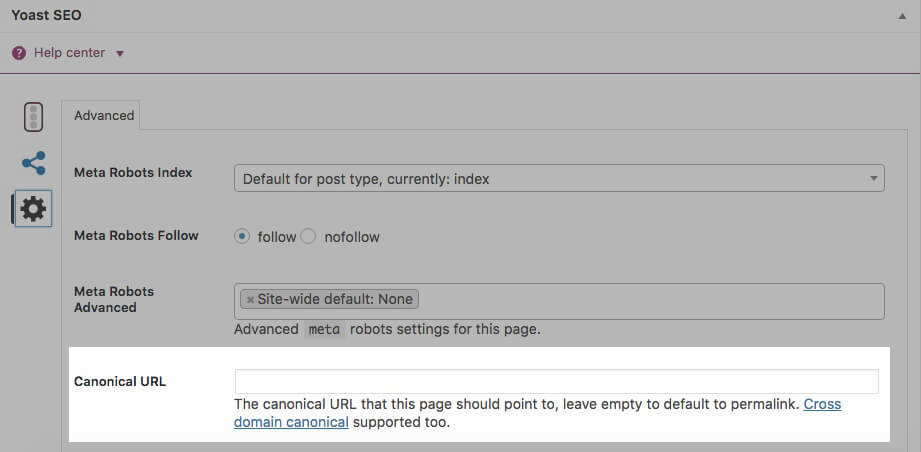This screenshot has height=452, width=921.
Task: Click the Canonical URL label
Action: pos(120,381)
